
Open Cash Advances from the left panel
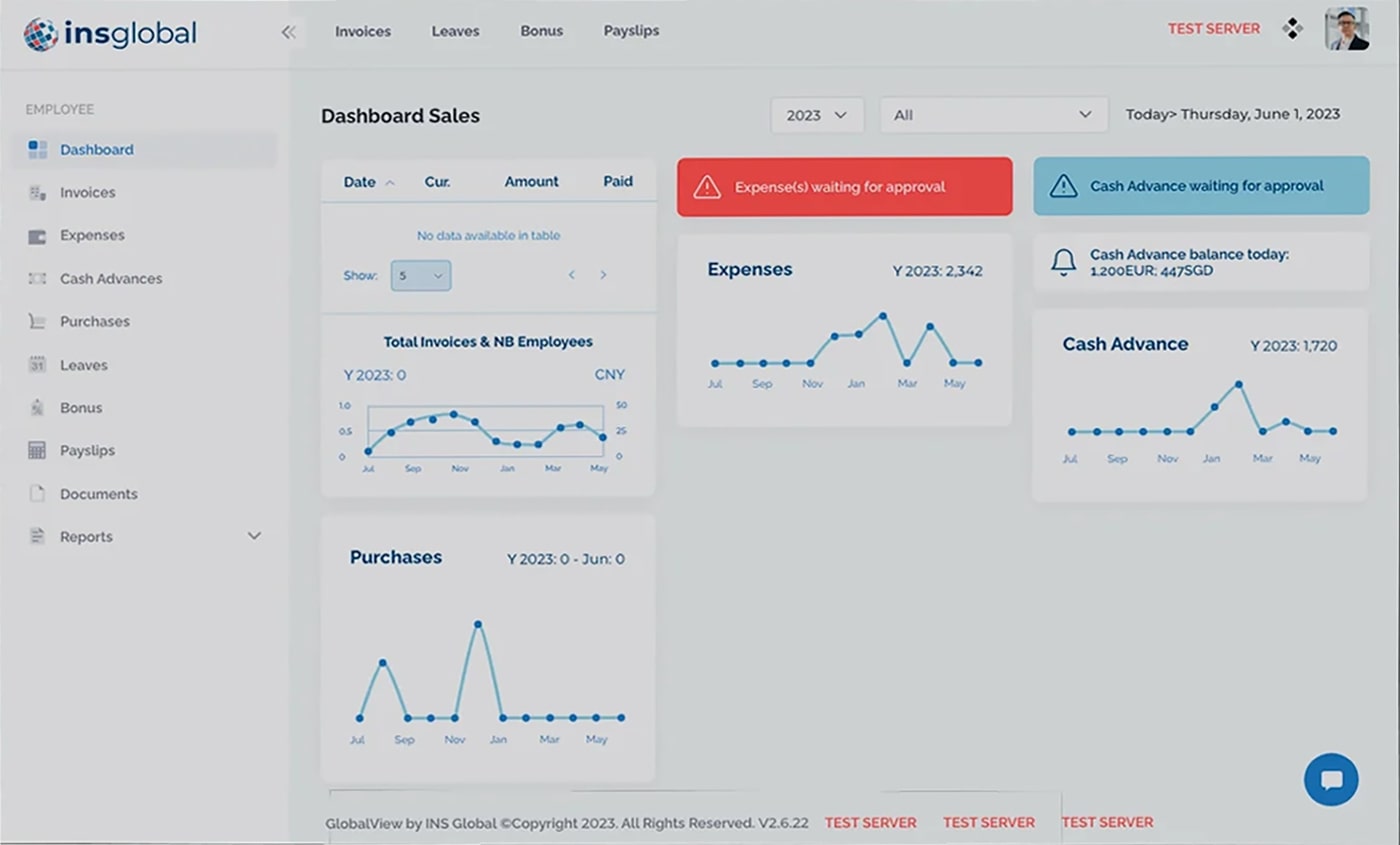36,278
